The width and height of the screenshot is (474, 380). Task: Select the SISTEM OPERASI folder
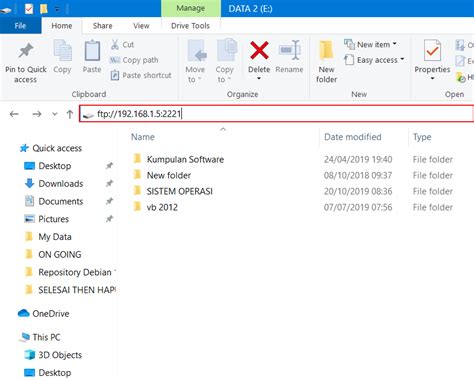click(179, 191)
